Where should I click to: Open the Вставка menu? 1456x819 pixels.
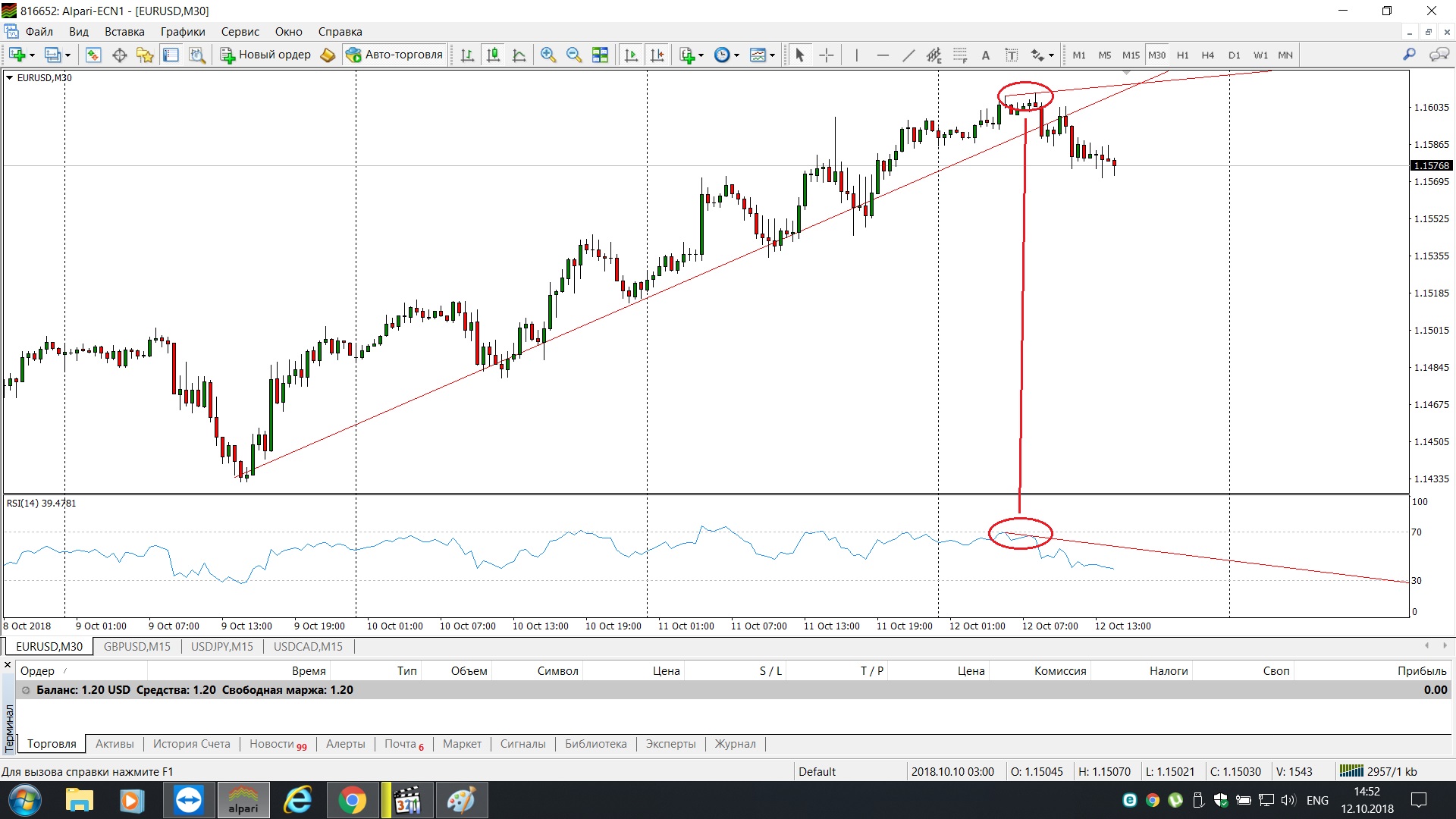[x=124, y=32]
